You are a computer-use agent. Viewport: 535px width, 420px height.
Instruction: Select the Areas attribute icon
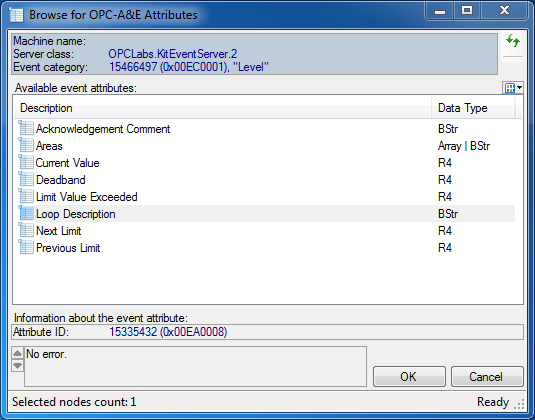coord(26,146)
